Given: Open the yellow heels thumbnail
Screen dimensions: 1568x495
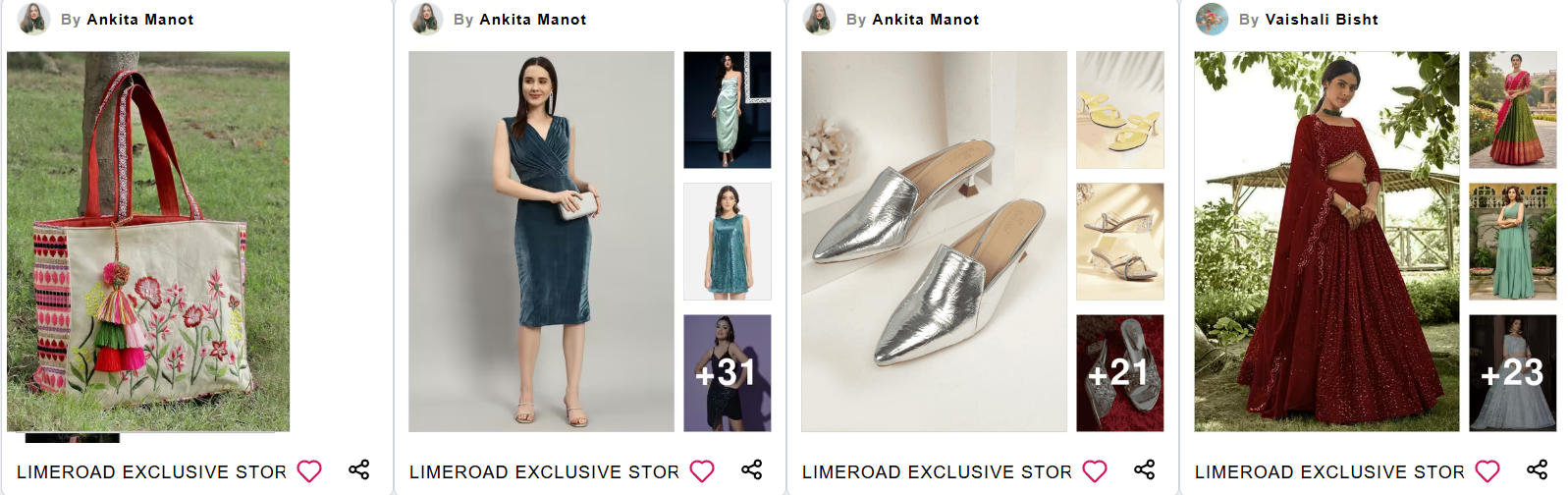Looking at the screenshot, I should click(1120, 110).
